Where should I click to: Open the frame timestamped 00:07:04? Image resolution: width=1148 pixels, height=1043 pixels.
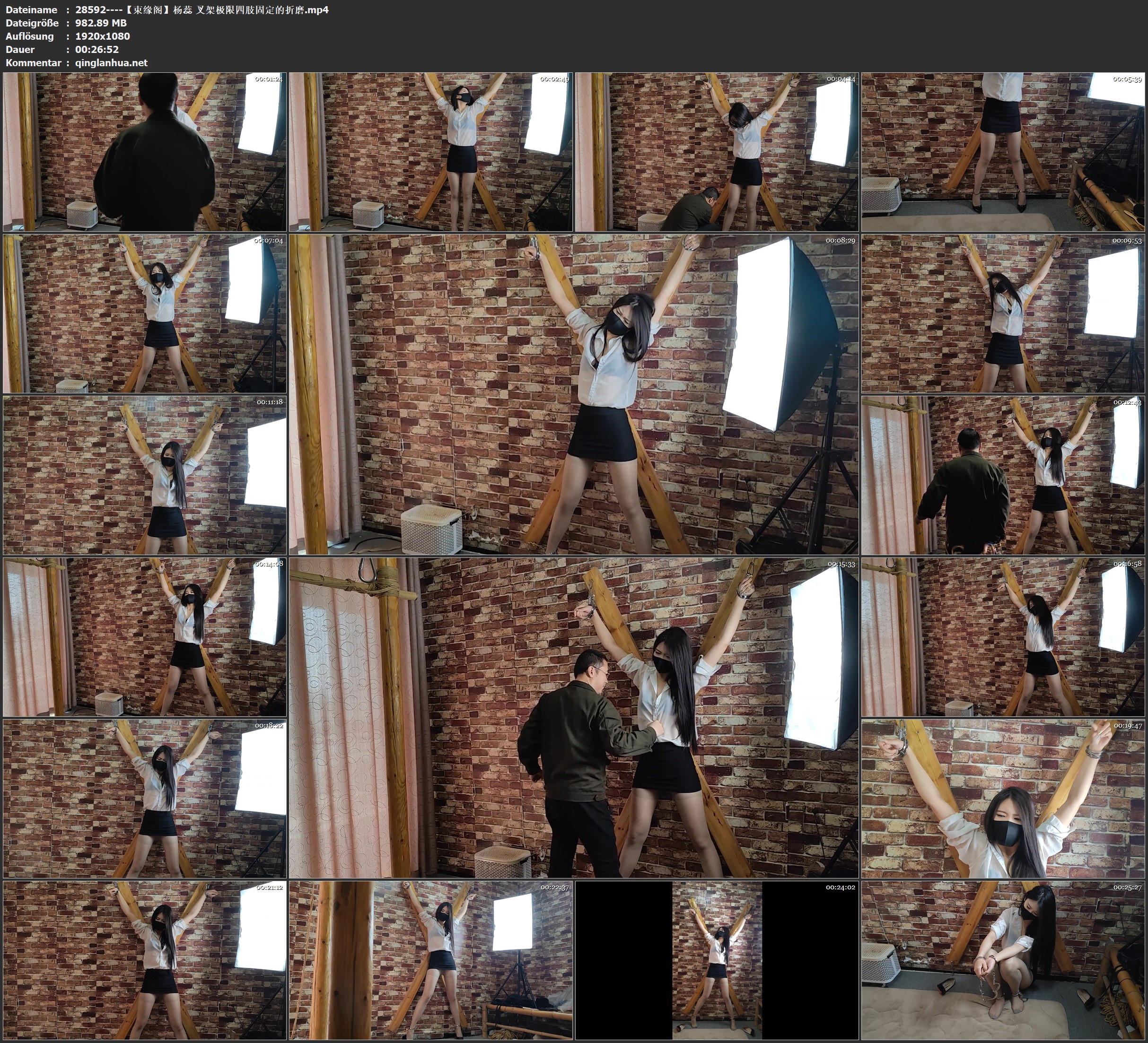(x=145, y=313)
